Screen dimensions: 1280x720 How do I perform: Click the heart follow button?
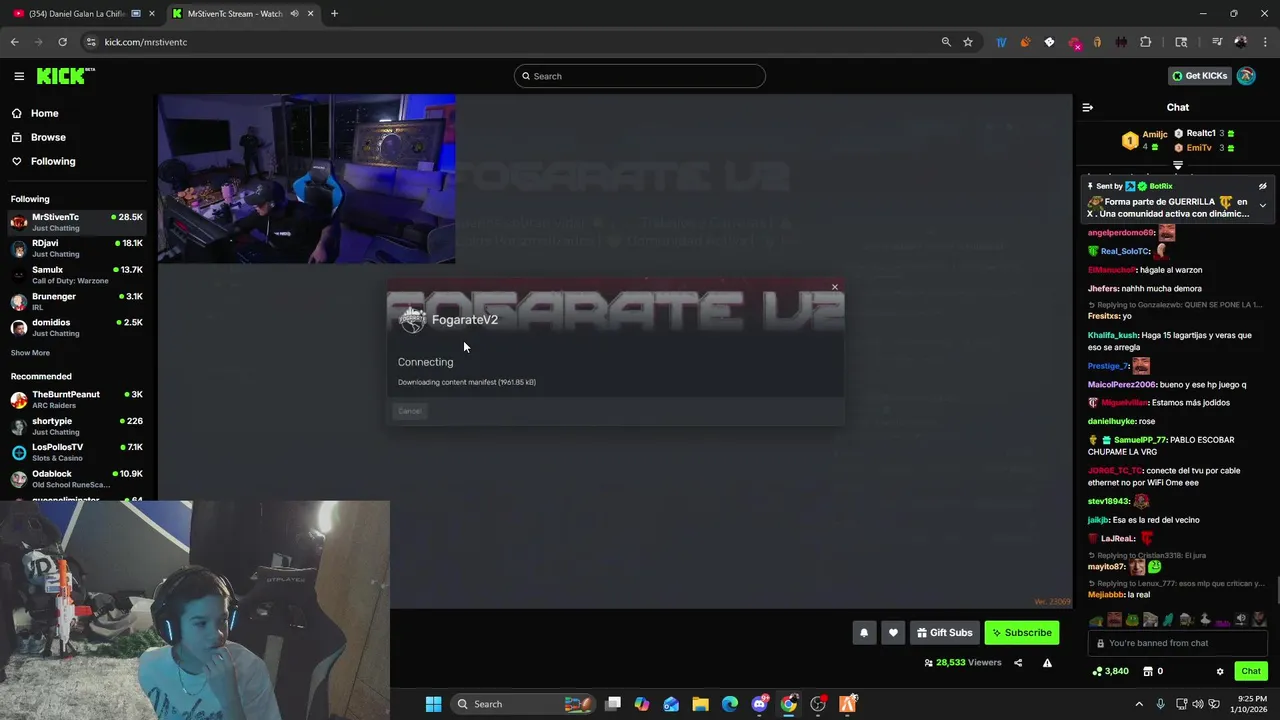click(893, 632)
